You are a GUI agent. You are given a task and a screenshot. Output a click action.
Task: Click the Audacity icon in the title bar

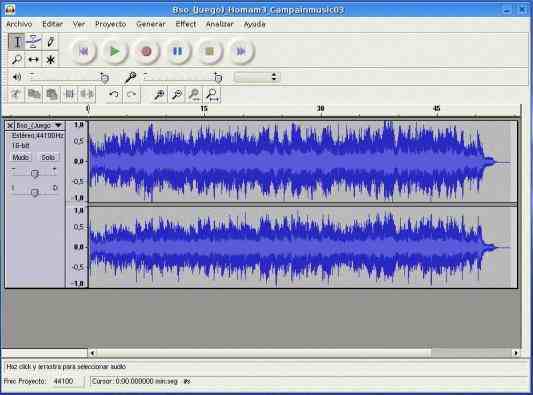pos(10,9)
